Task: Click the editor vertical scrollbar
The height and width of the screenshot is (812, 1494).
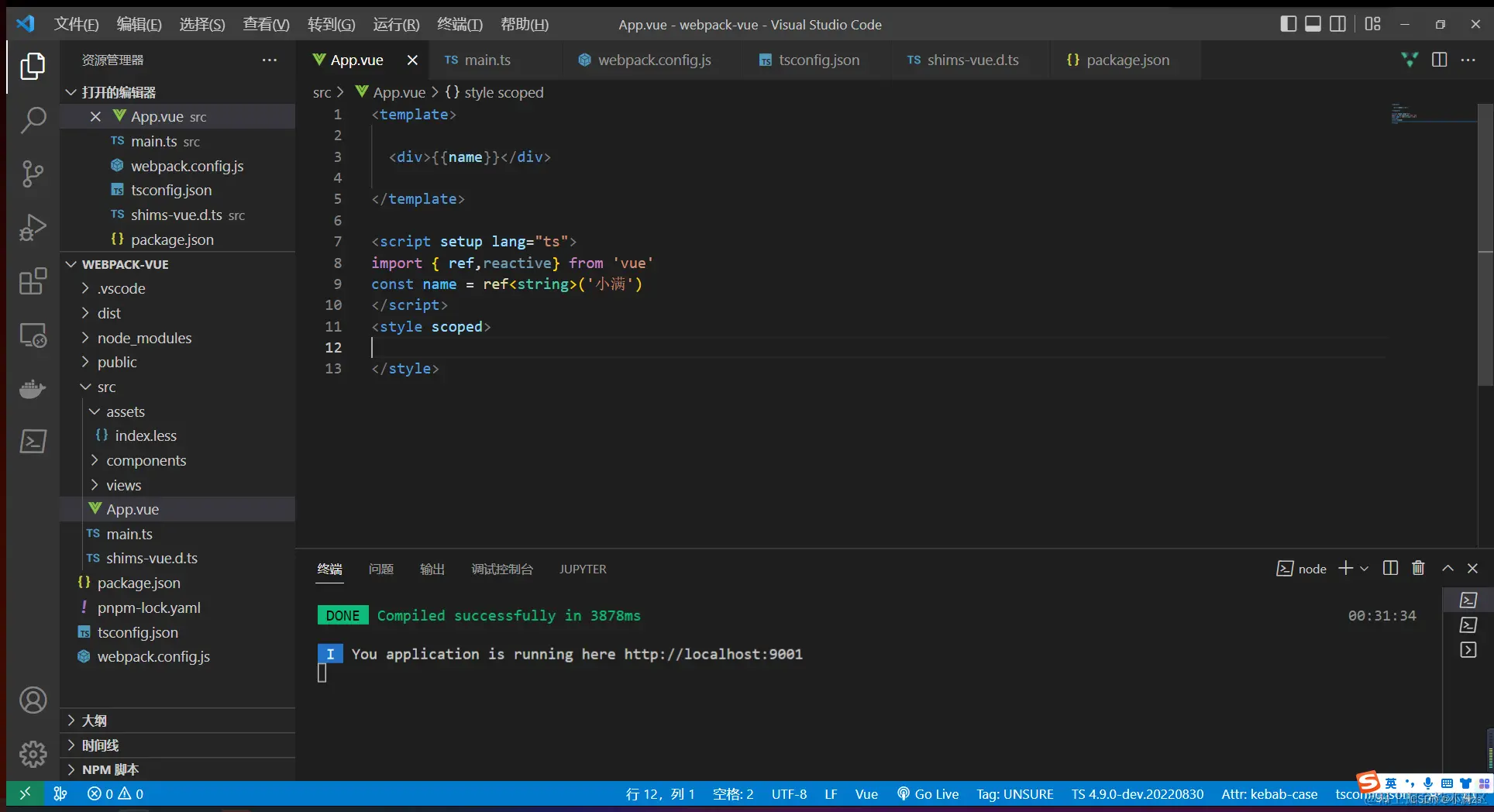Action: 1485,245
